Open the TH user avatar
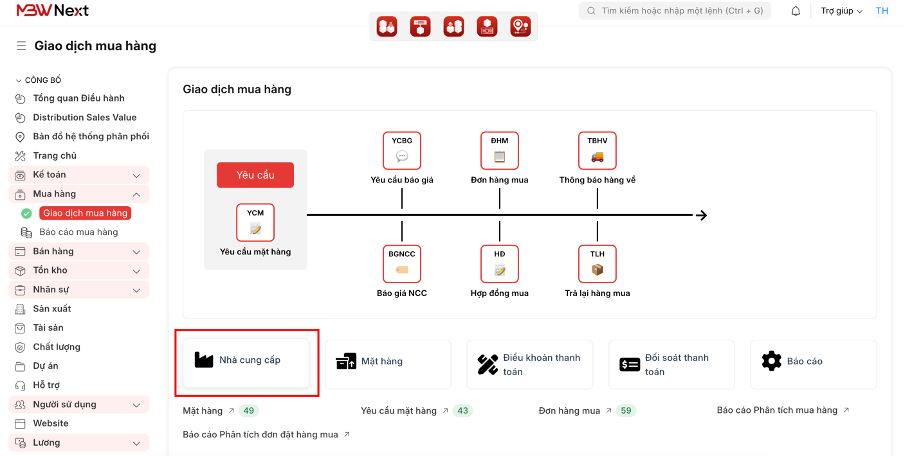This screenshot has height=456, width=904. point(881,11)
